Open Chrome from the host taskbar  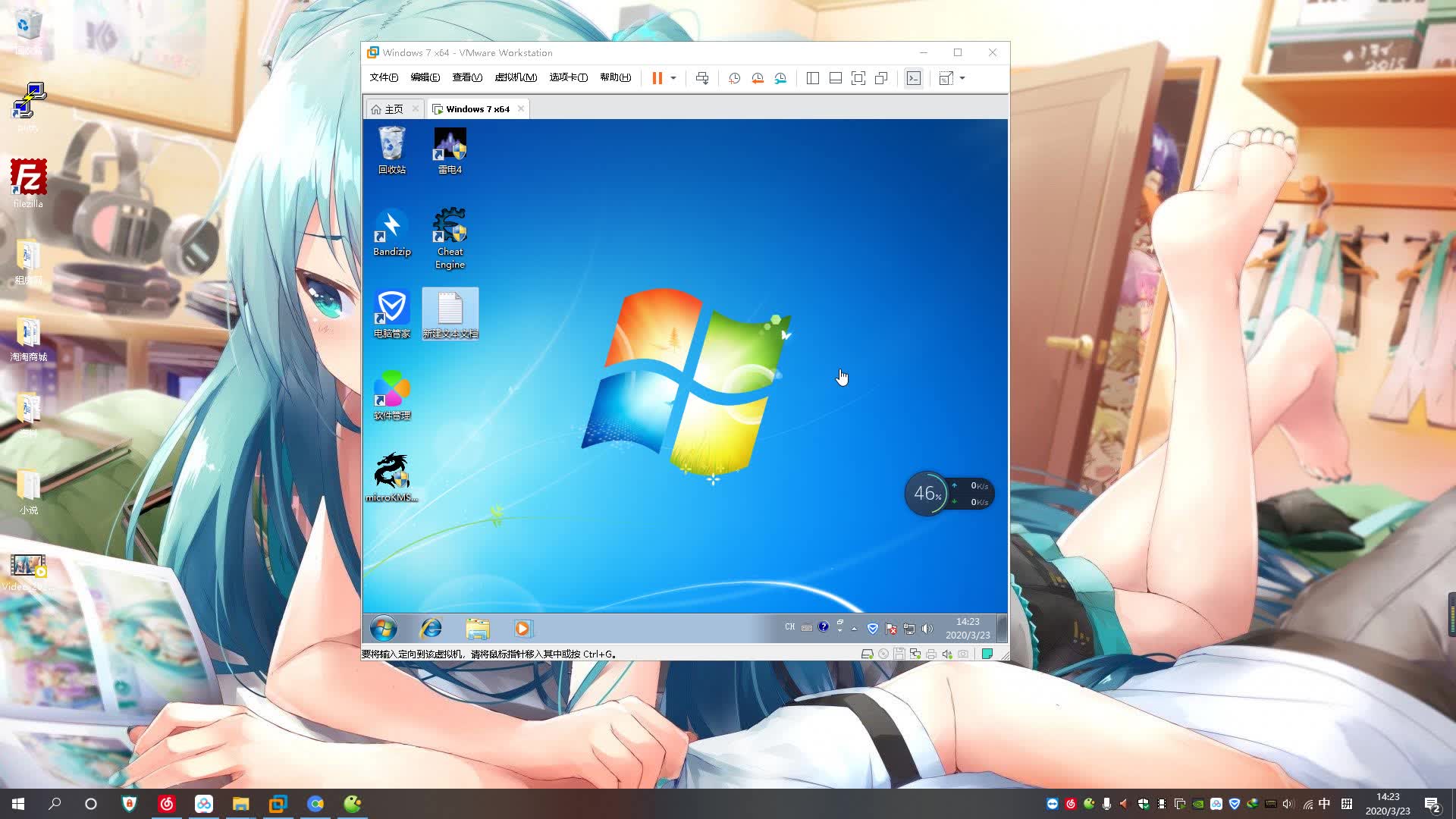[315, 804]
